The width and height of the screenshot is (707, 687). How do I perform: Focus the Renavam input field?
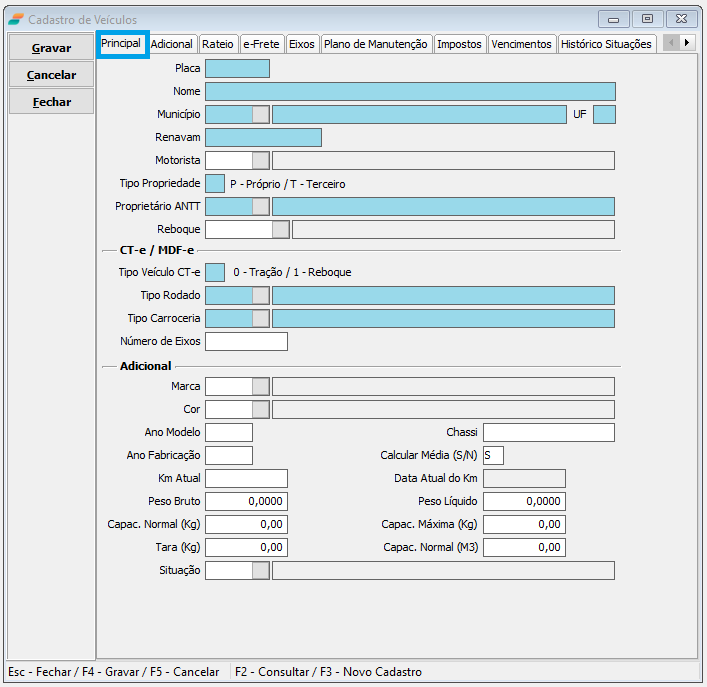pyautogui.click(x=263, y=137)
